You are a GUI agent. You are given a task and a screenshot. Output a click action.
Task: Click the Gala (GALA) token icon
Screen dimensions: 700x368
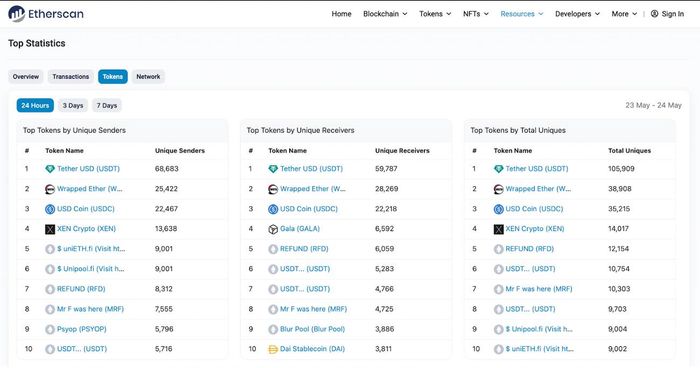point(273,229)
